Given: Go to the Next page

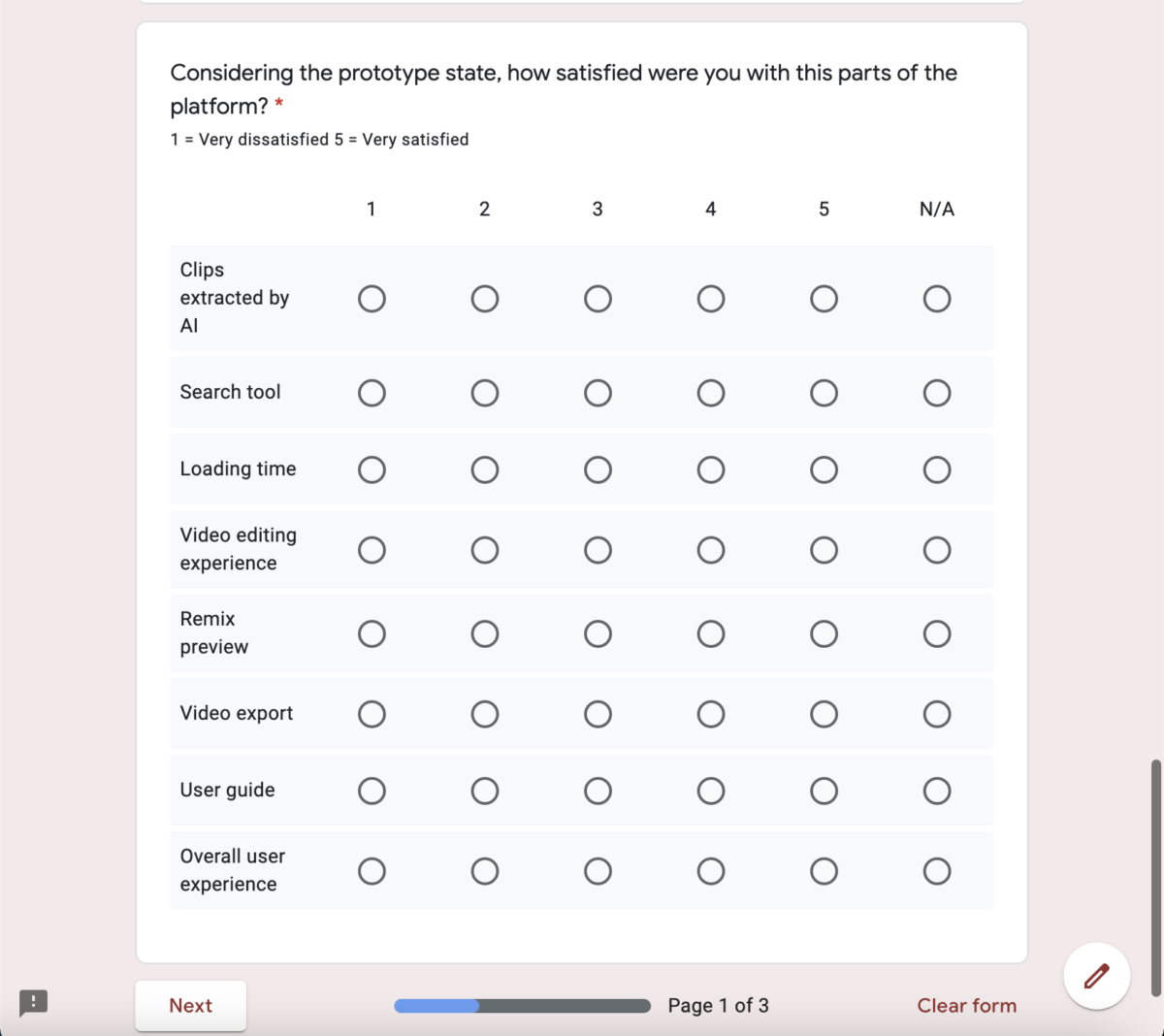Looking at the screenshot, I should (191, 1006).
